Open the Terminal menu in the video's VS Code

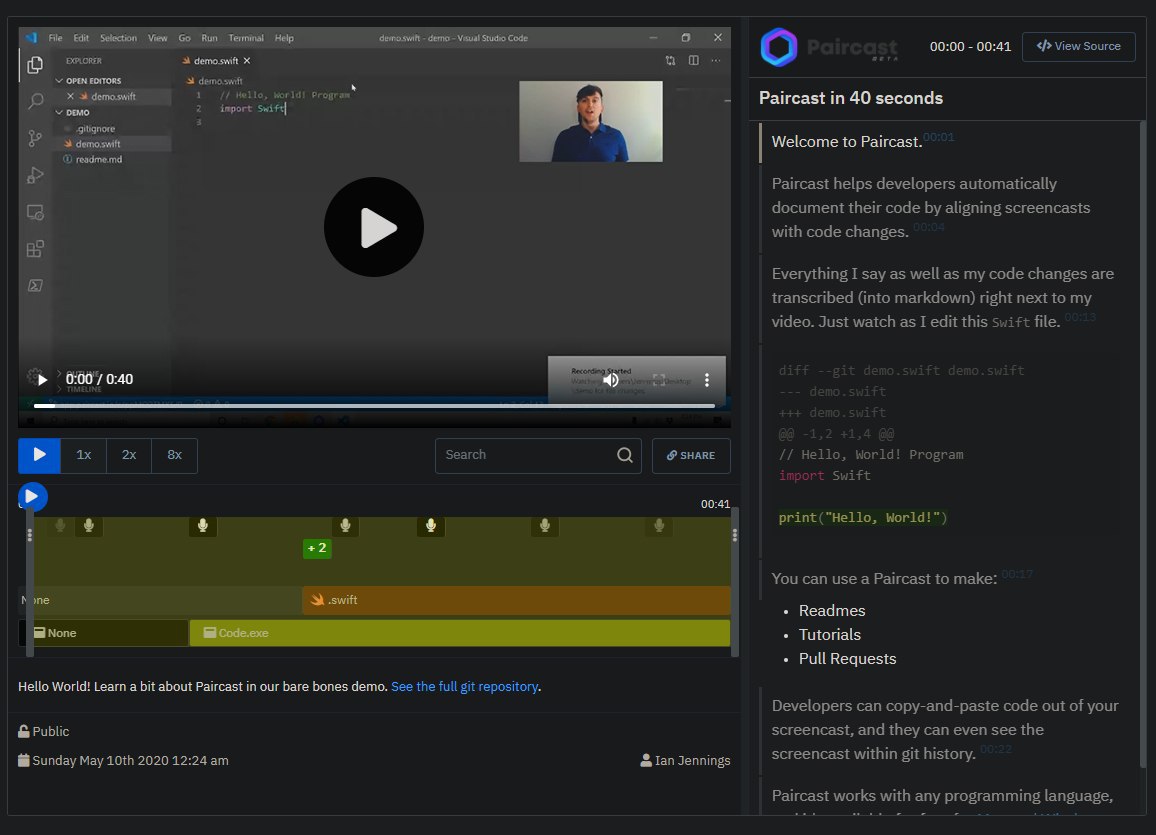coord(246,38)
